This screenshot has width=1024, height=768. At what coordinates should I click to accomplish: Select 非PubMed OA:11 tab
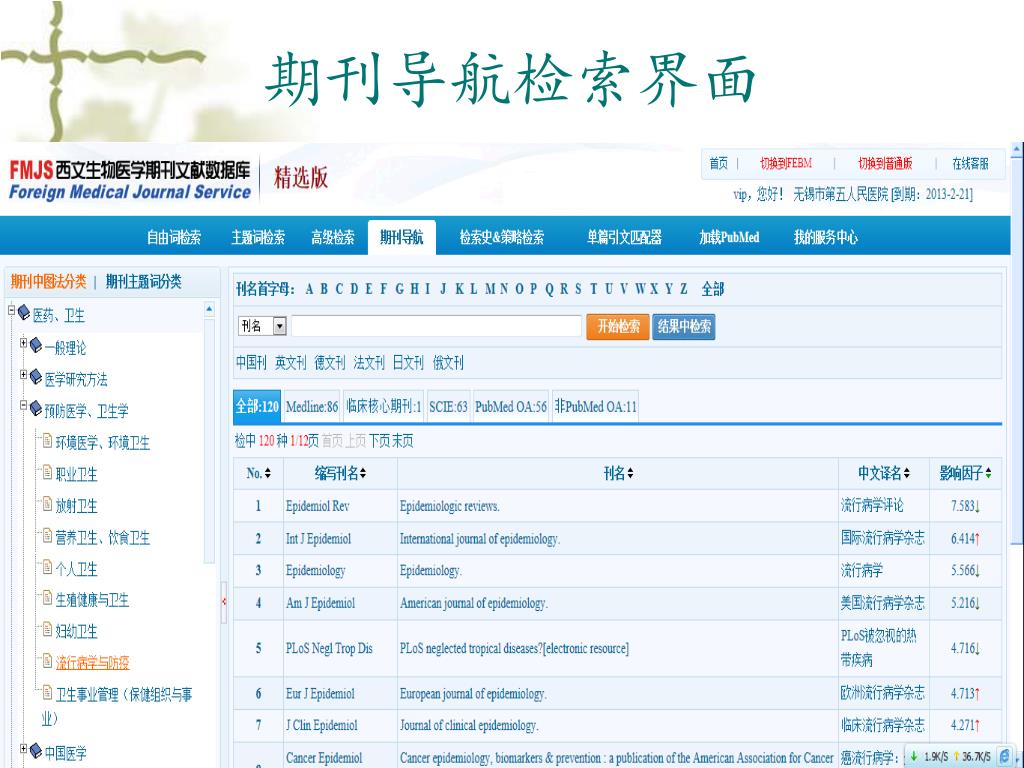[595, 407]
